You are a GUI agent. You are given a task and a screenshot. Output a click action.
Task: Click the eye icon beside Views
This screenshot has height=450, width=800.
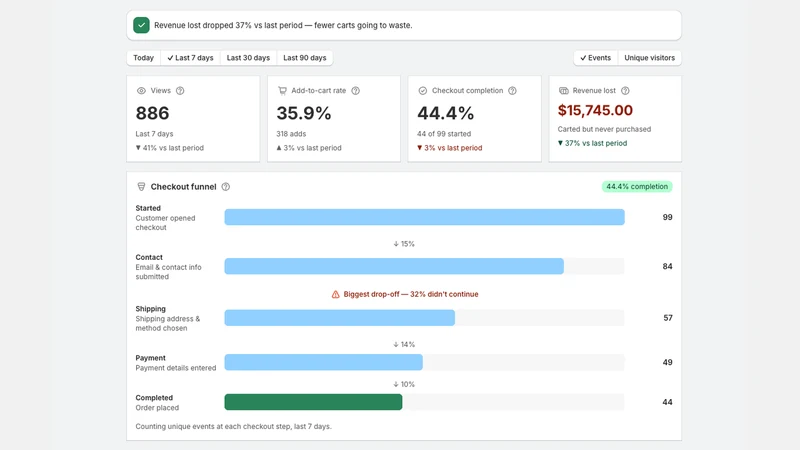[141, 91]
